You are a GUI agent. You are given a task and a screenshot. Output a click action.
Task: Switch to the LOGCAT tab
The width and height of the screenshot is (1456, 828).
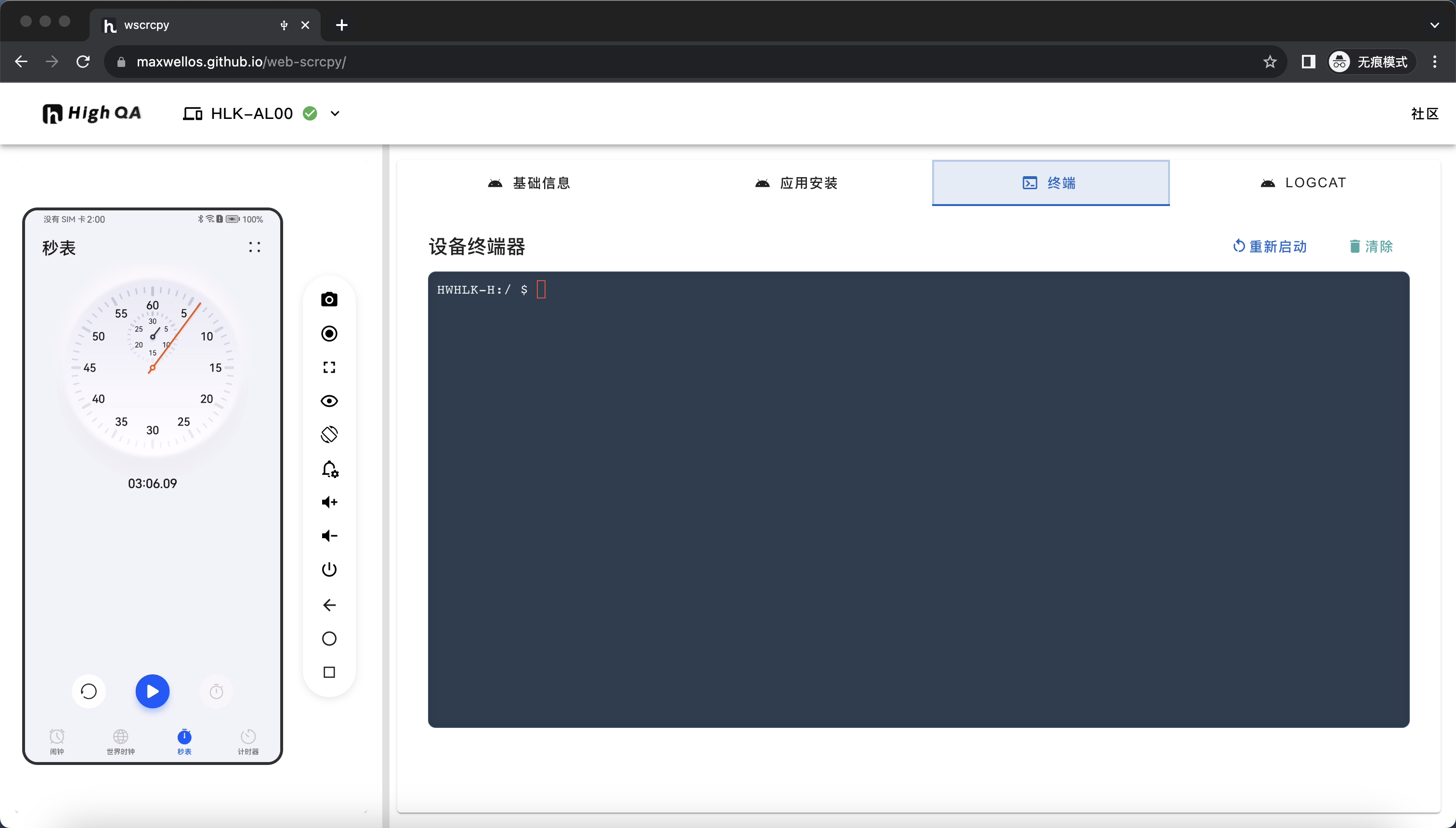point(1302,182)
